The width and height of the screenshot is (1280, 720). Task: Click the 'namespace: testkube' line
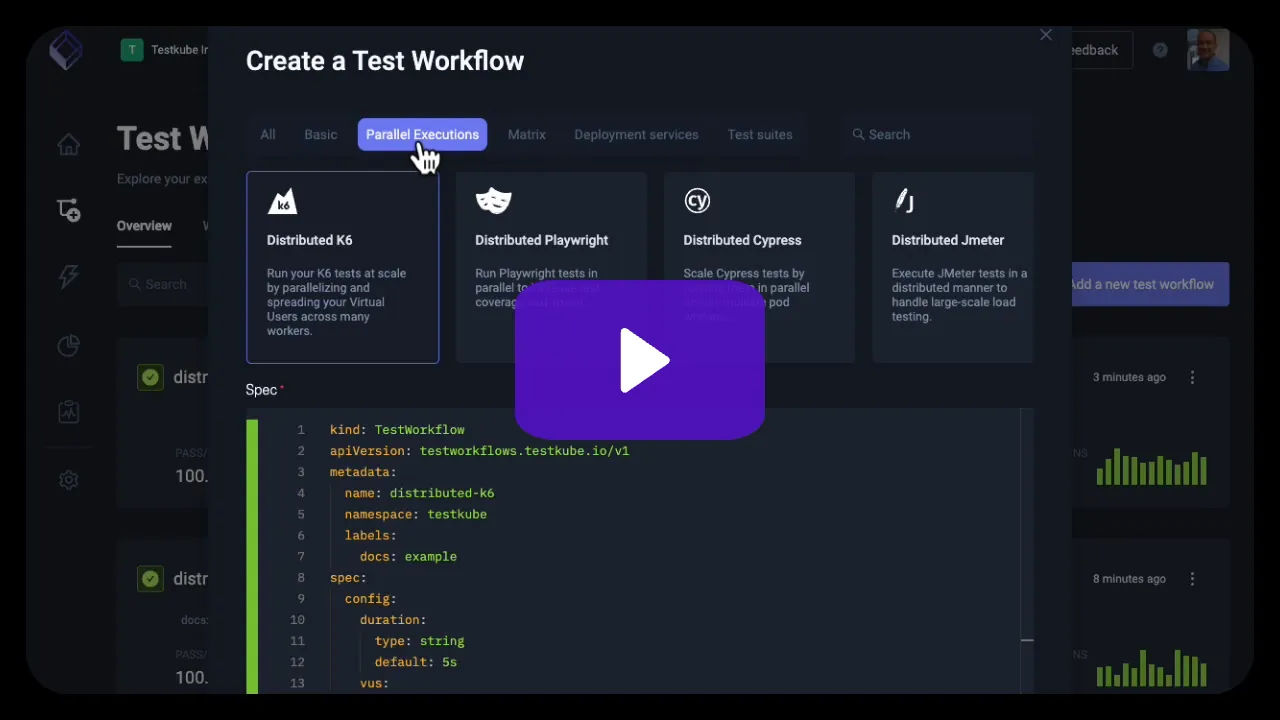pyautogui.click(x=416, y=514)
